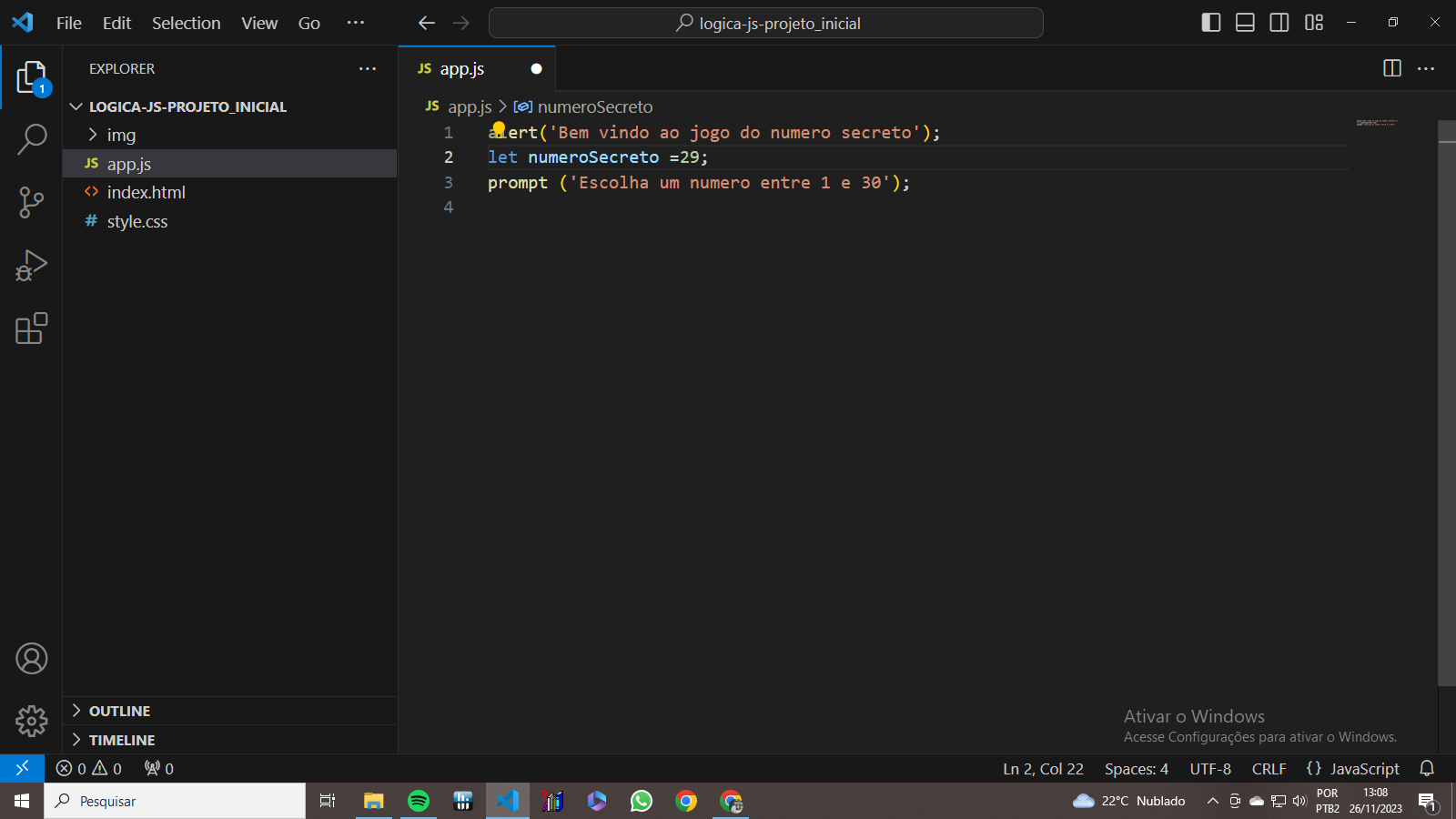Viewport: 1456px width, 819px height.
Task: Open notifications bell in status bar
Action: [1427, 768]
